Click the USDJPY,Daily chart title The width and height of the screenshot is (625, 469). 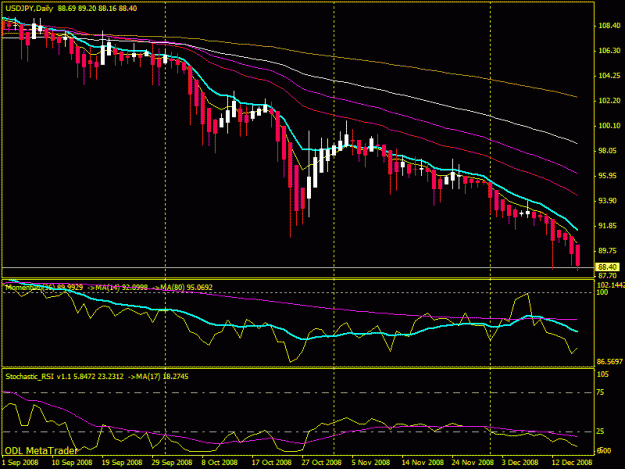point(29,8)
